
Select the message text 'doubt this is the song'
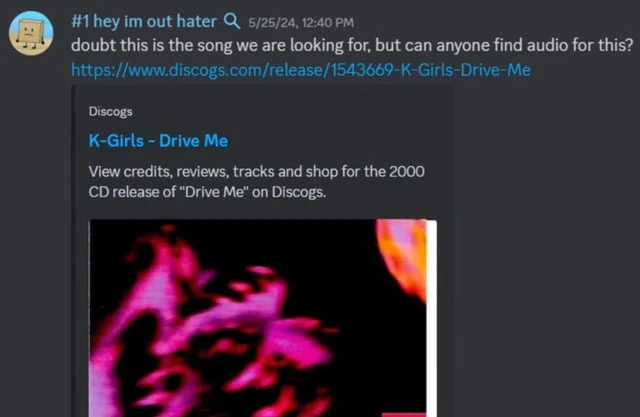coord(152,45)
